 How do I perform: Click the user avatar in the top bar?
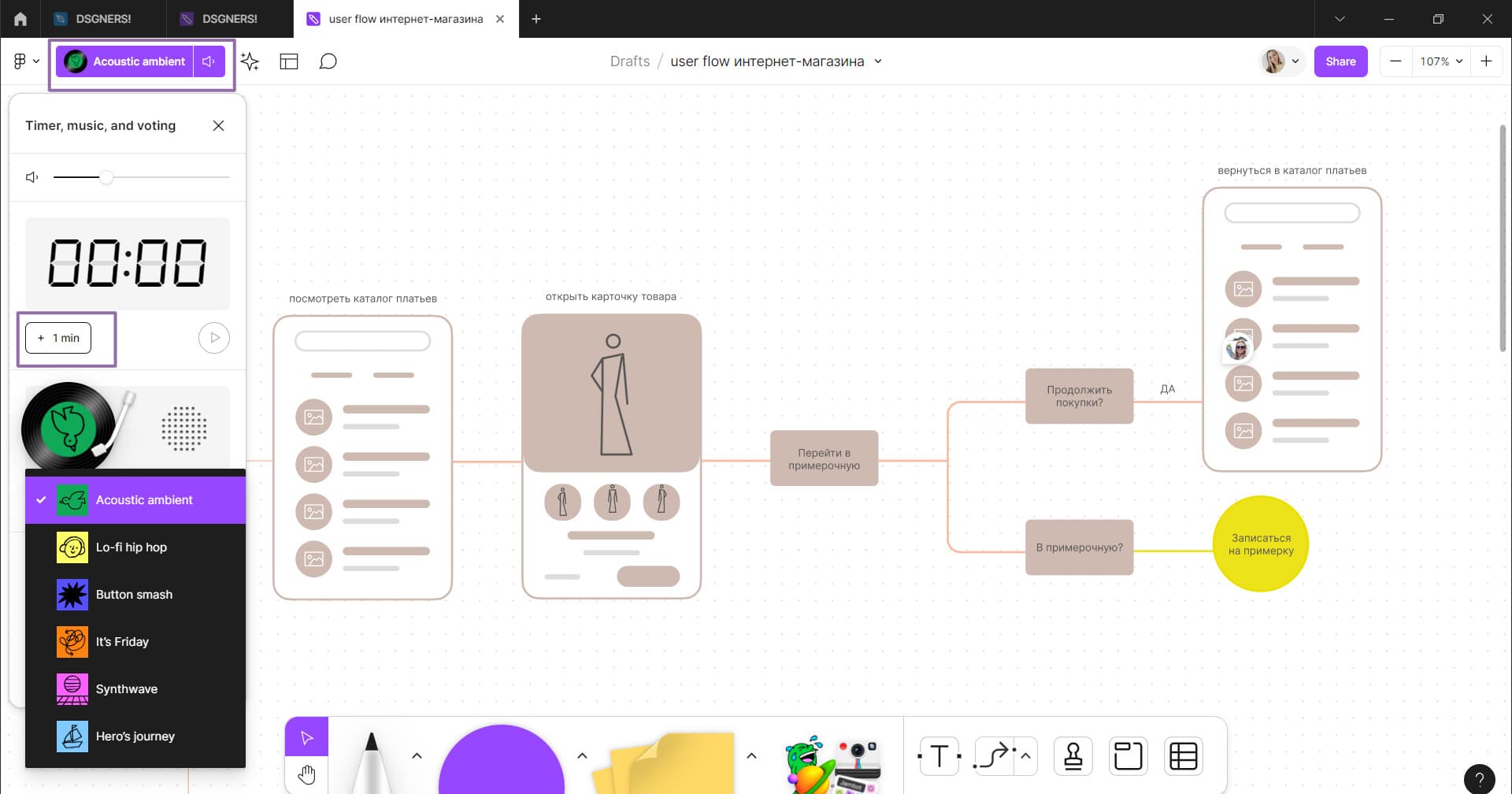click(x=1273, y=61)
